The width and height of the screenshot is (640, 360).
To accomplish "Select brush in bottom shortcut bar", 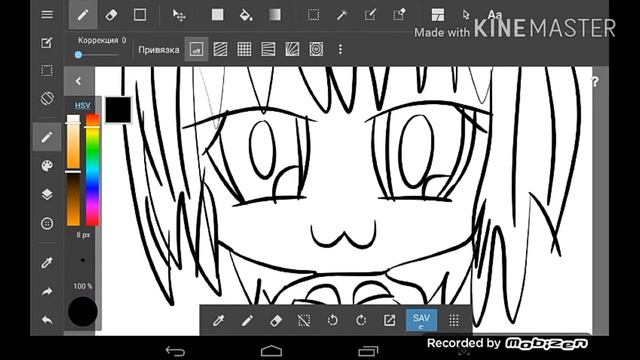I will click(247, 320).
